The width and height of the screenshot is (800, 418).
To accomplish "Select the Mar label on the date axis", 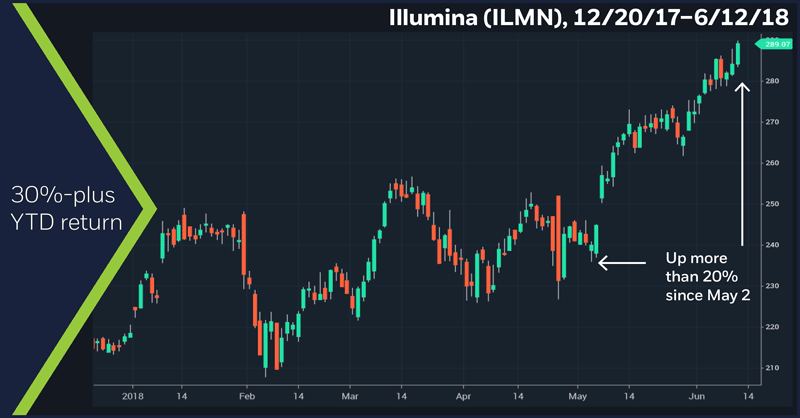I will 347,395.
